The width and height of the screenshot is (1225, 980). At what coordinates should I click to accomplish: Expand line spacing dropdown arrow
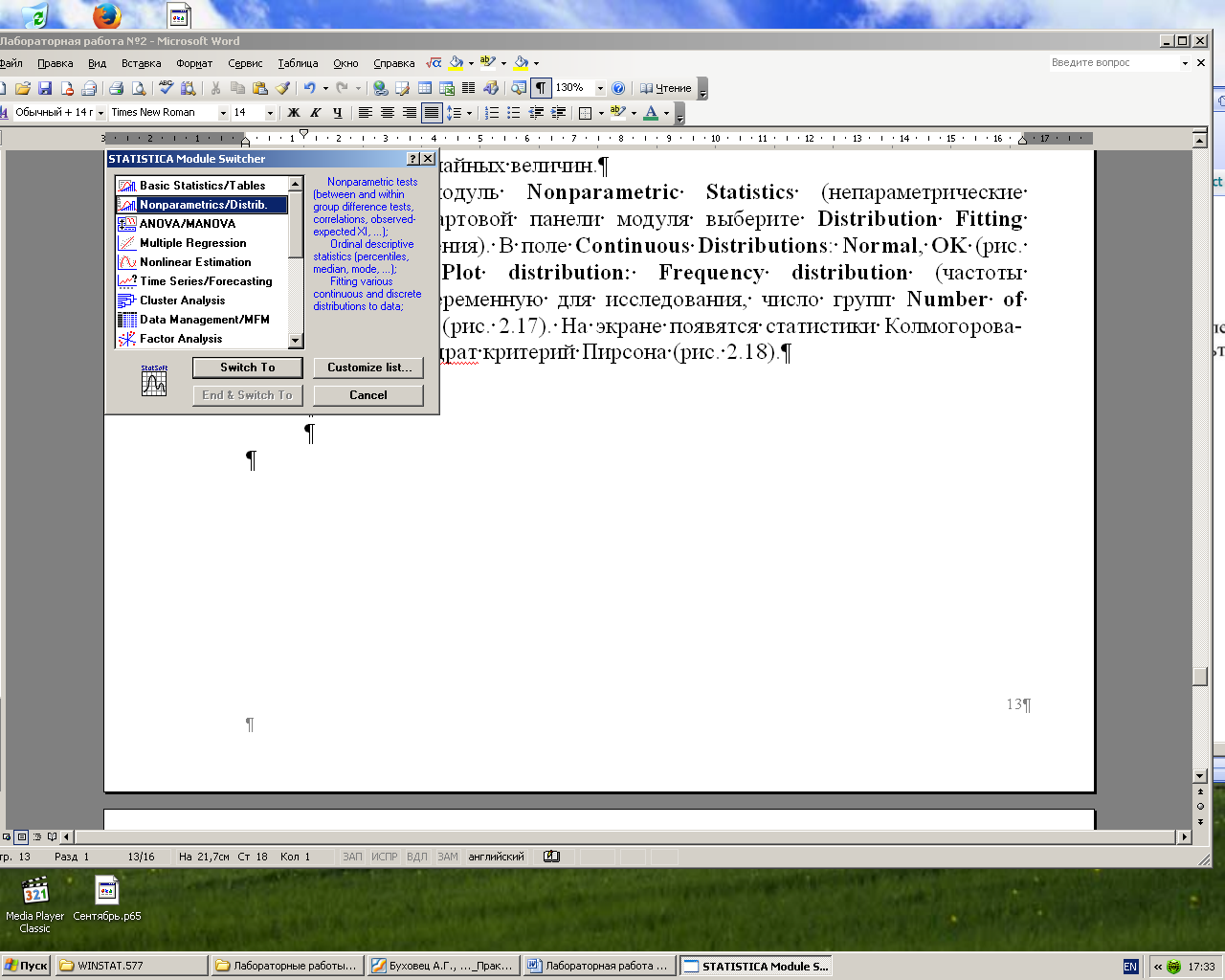point(469,113)
